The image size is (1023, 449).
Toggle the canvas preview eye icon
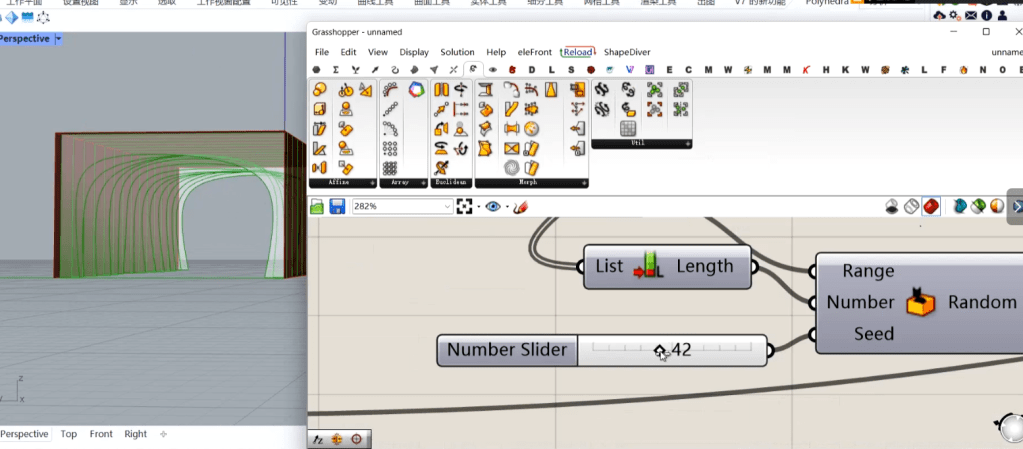[494, 207]
